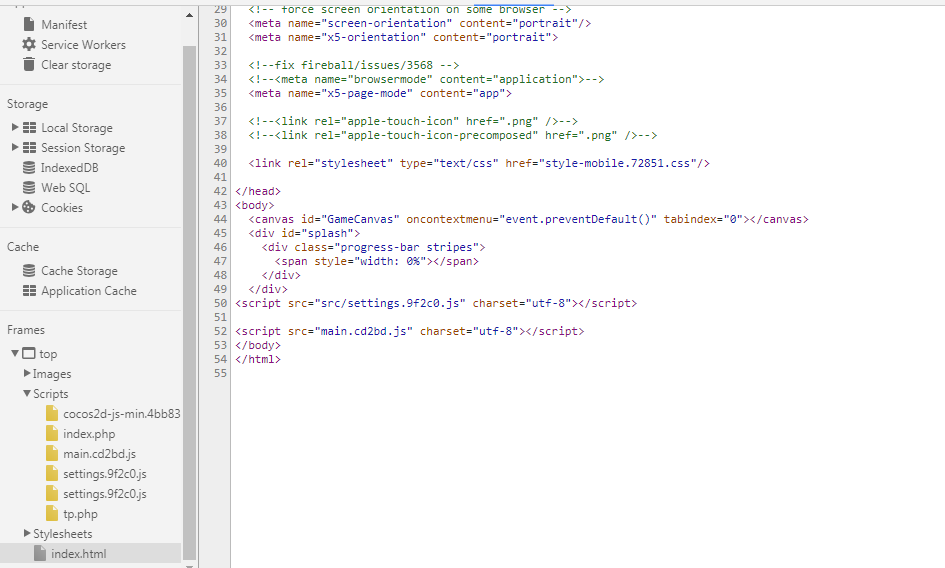The width and height of the screenshot is (945, 568).
Task: Expand the Images folder
Action: pyautogui.click(x=27, y=373)
